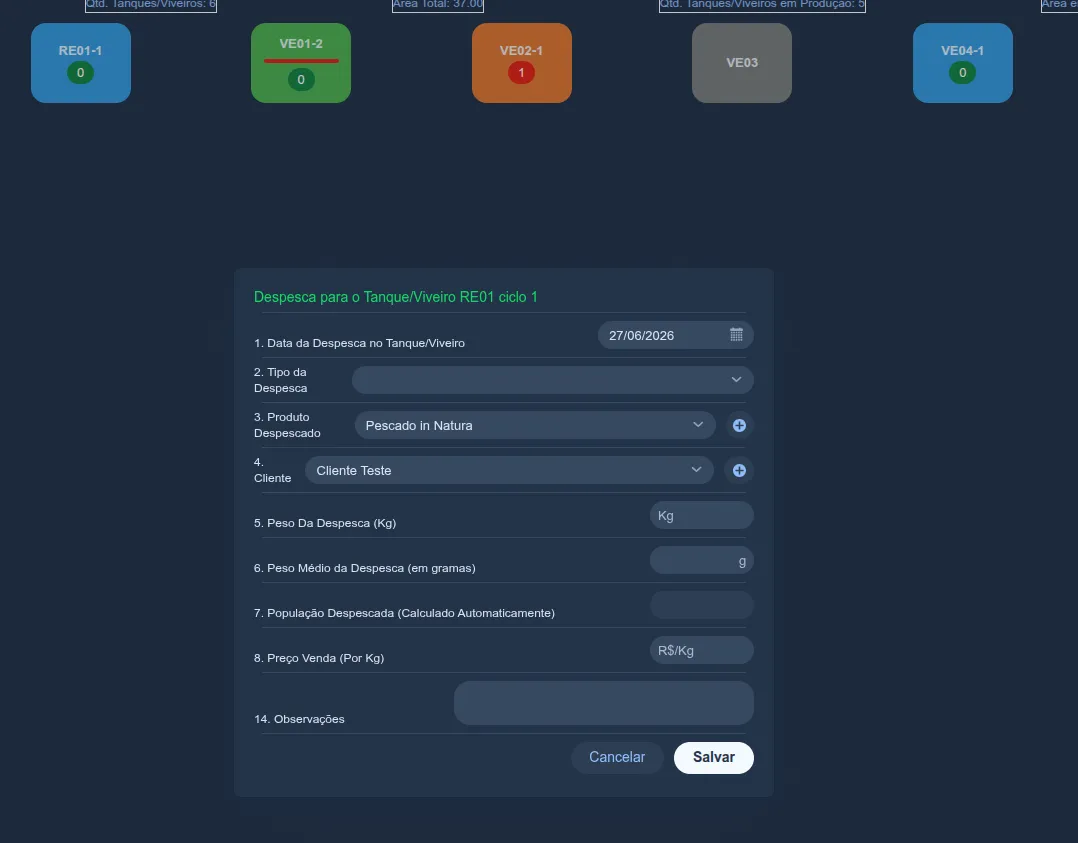1078x843 pixels.
Task: Focus the Peso Da Despesca Kg field
Action: 701,515
